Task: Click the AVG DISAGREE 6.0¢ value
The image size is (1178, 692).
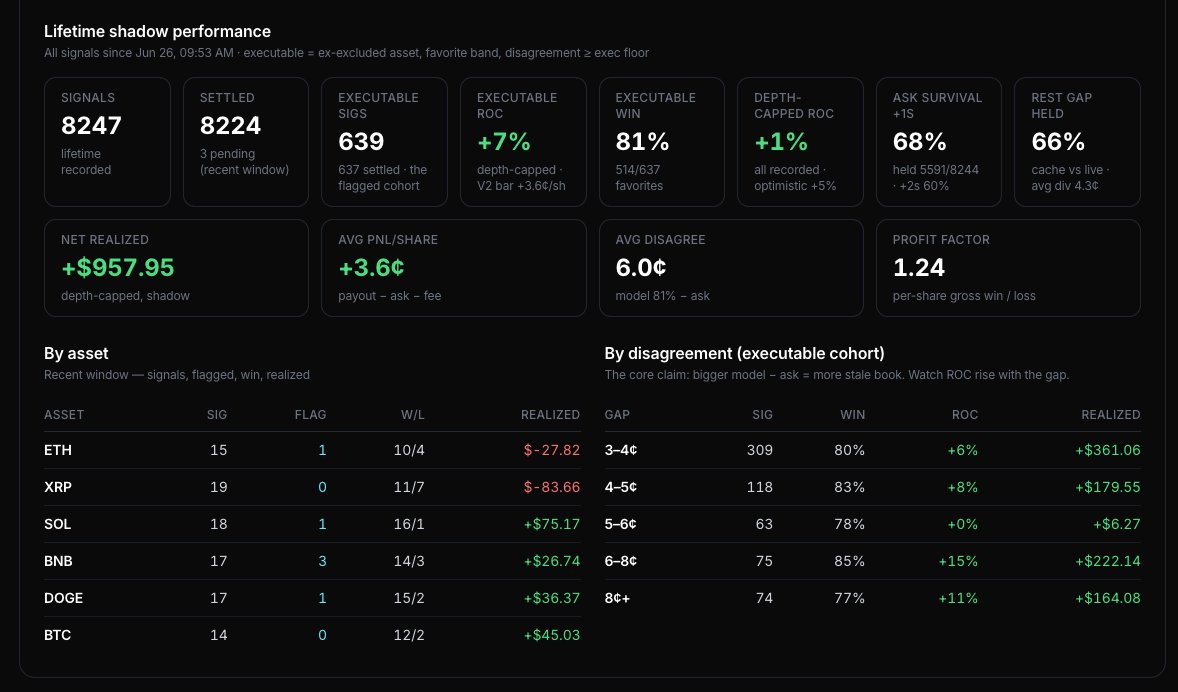Action: (641, 267)
